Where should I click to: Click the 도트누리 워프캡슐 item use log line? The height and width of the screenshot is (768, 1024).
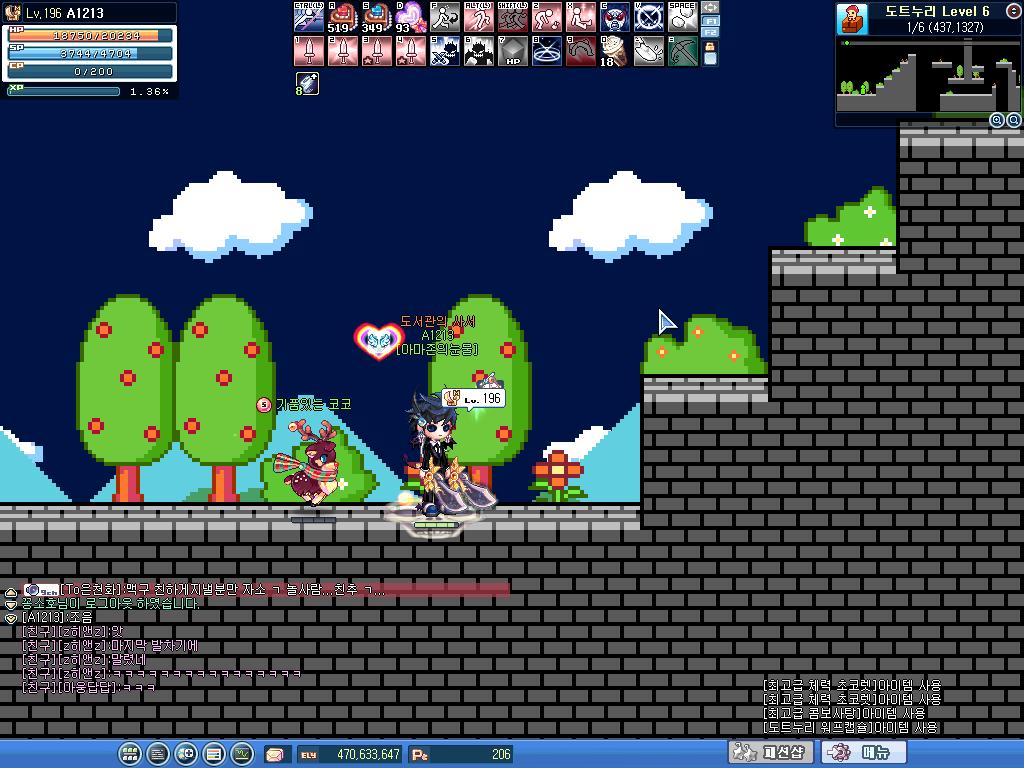(851, 727)
